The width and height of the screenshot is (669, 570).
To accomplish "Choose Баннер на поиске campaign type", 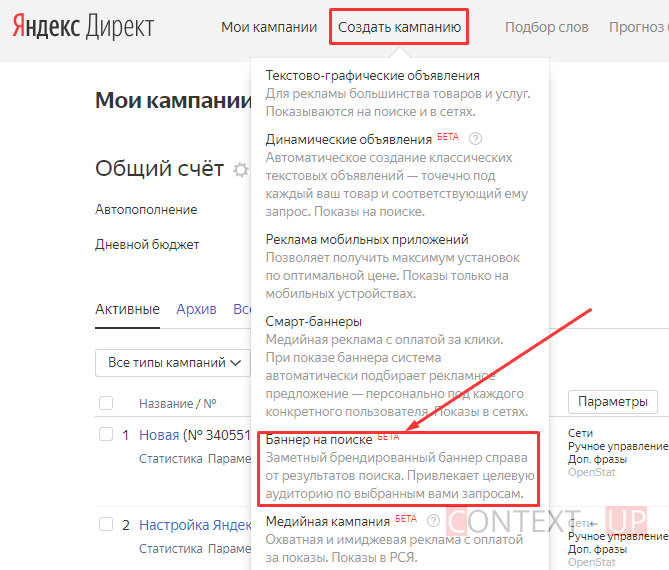I will [x=319, y=439].
